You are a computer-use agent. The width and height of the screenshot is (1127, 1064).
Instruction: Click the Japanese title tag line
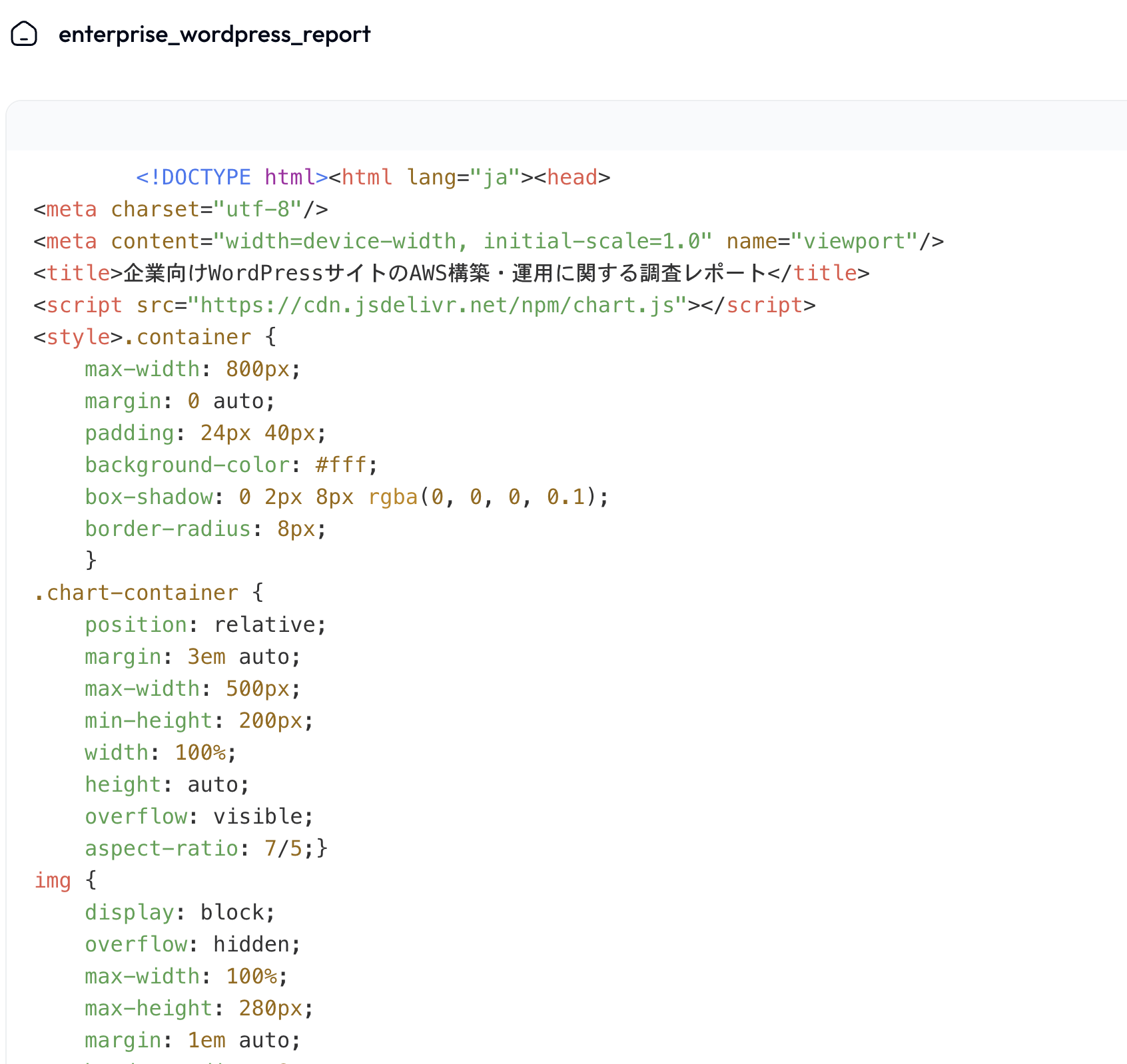click(452, 273)
